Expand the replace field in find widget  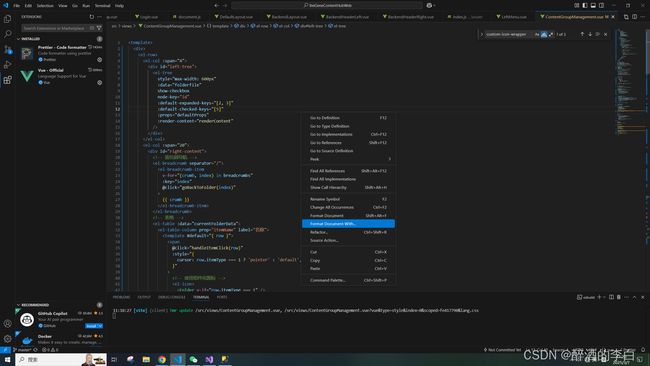[482, 34]
